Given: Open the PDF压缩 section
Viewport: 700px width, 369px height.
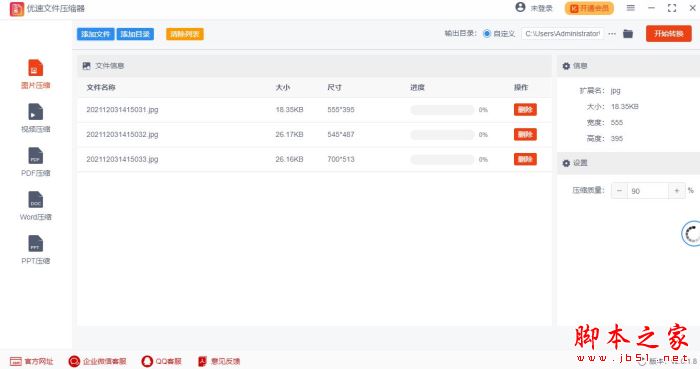Looking at the screenshot, I should coord(35,162).
